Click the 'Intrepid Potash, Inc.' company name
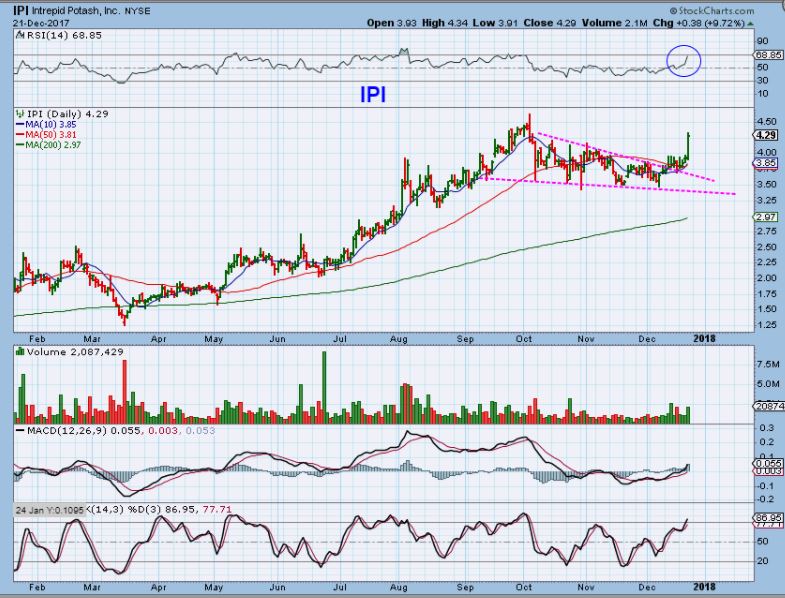785x598 pixels. (x=75, y=10)
